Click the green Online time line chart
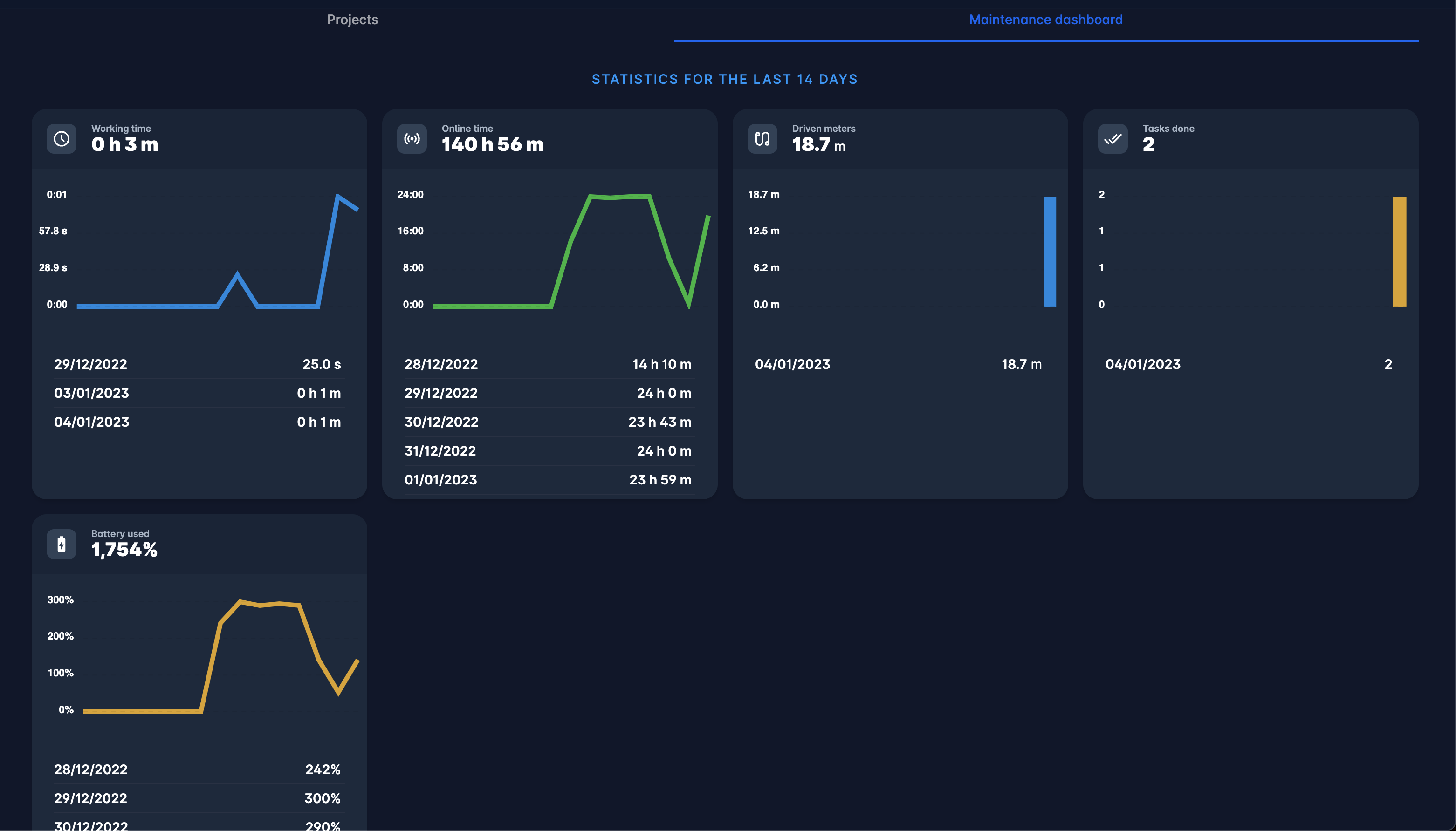Viewport: 1456px width, 831px height. (x=571, y=251)
